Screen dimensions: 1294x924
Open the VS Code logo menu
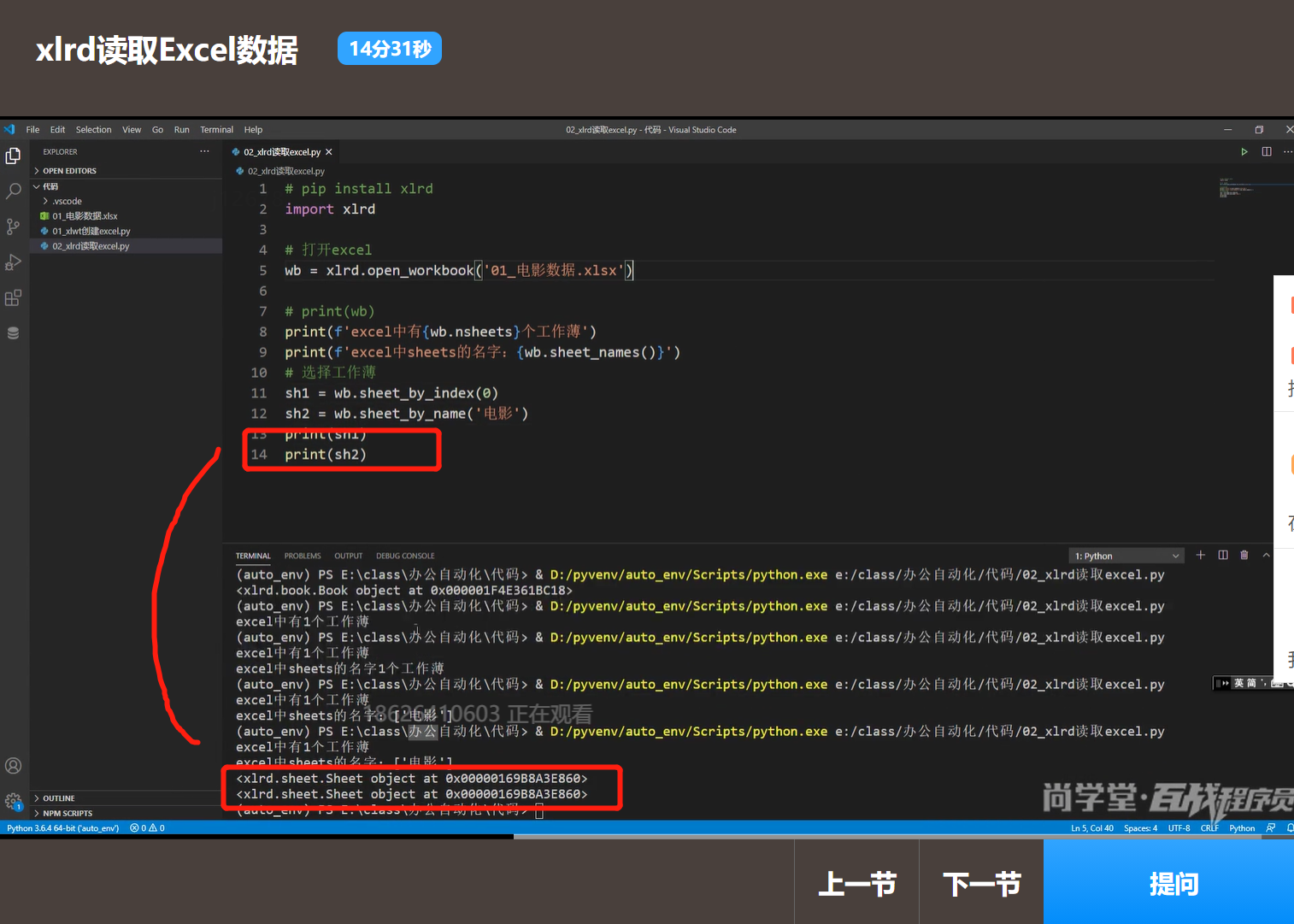[9, 130]
